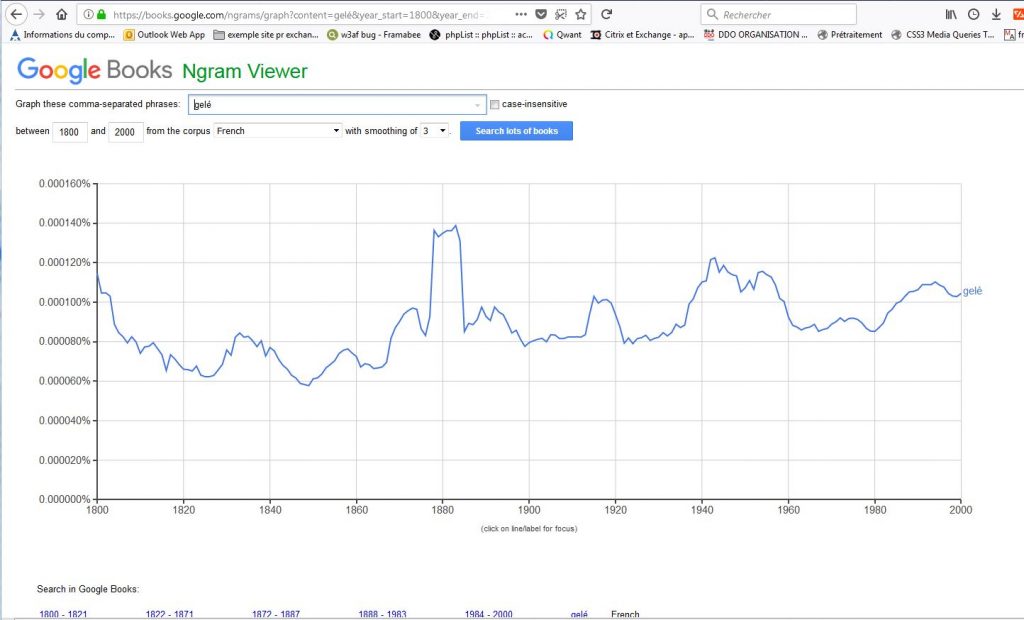Go to the browser home page icon

pyautogui.click(x=62, y=15)
